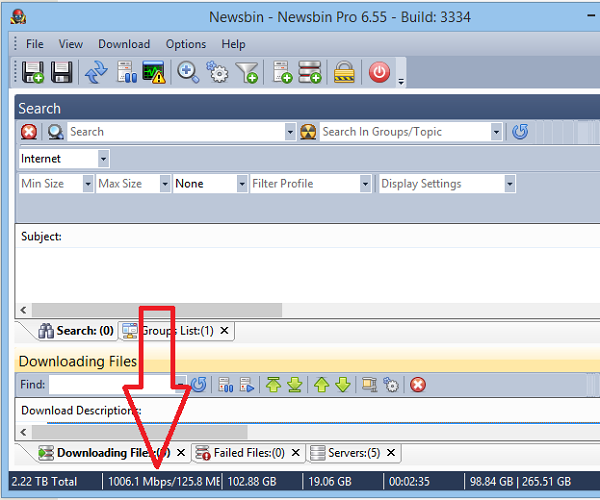The height and width of the screenshot is (500, 600).
Task: Close the Servers tab
Action: (391, 453)
